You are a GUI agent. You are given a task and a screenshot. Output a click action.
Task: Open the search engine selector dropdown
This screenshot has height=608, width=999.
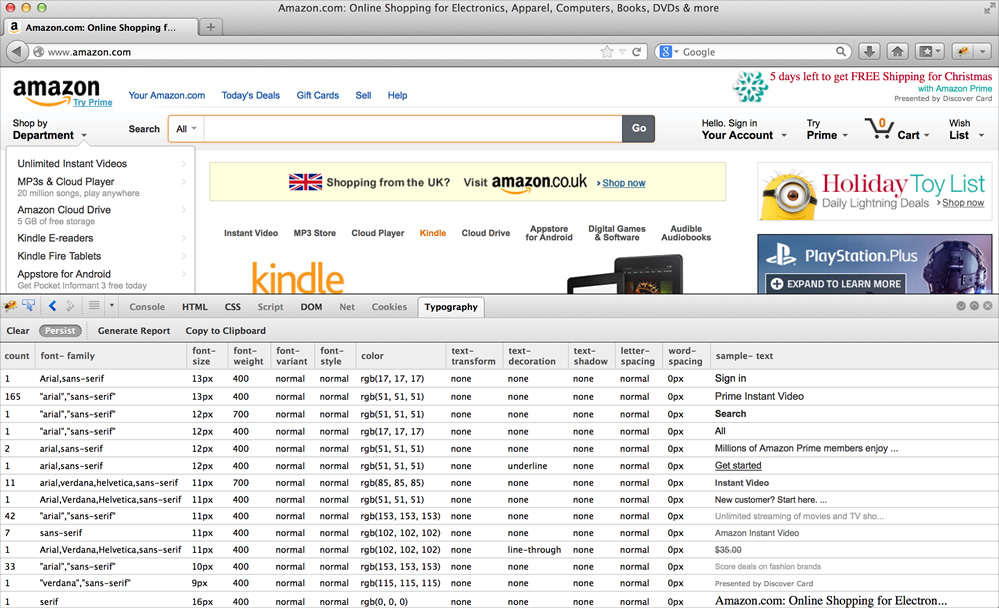[669, 52]
